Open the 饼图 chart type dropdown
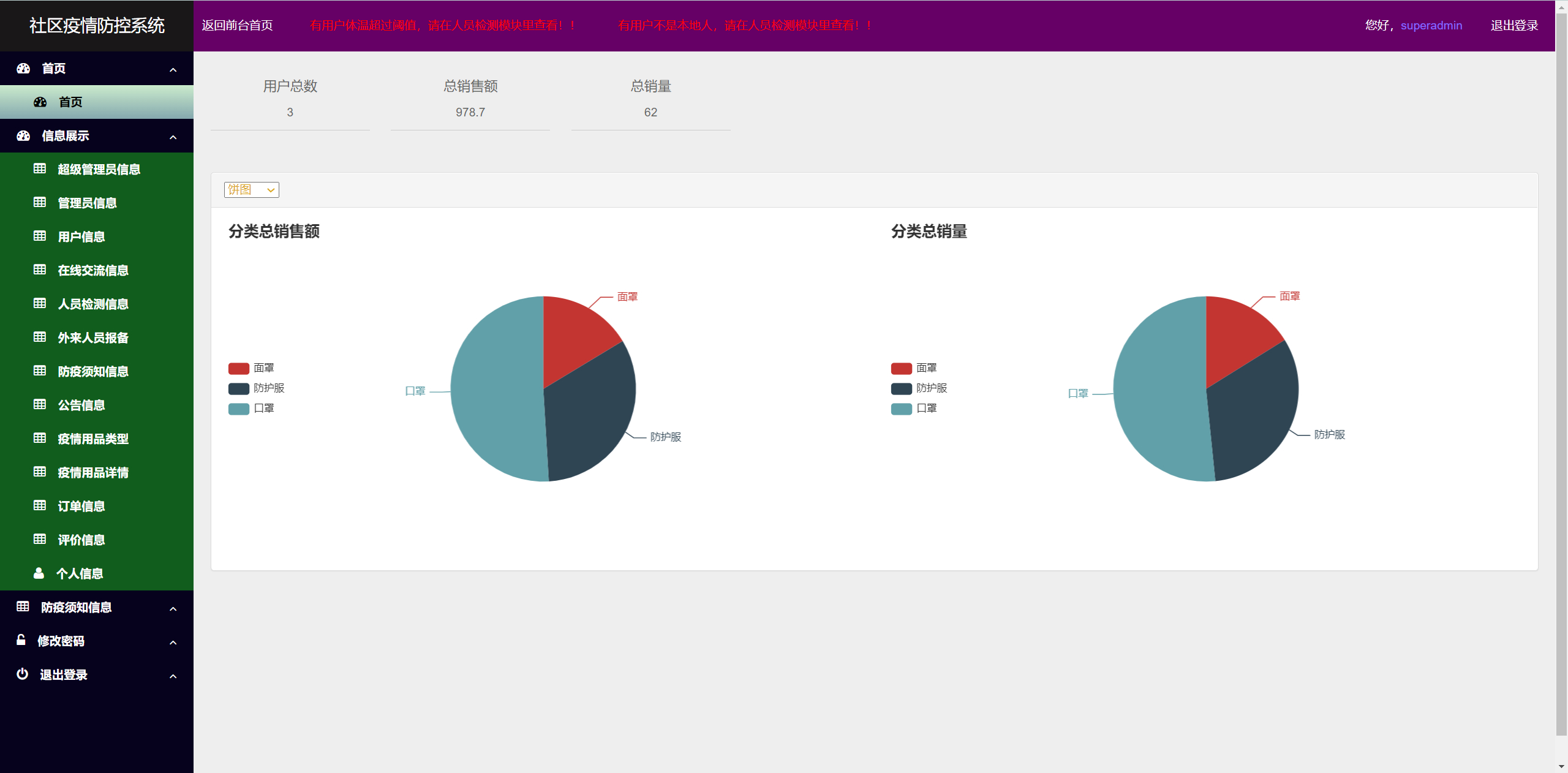The height and width of the screenshot is (773, 1568). (x=251, y=189)
